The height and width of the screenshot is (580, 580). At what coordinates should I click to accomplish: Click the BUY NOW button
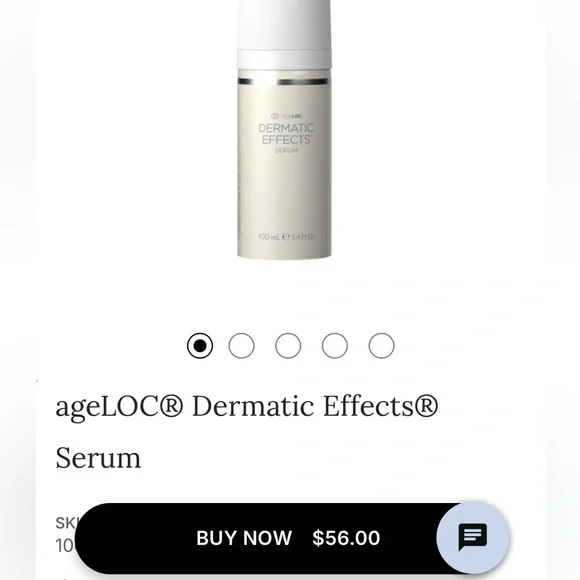tap(244, 538)
